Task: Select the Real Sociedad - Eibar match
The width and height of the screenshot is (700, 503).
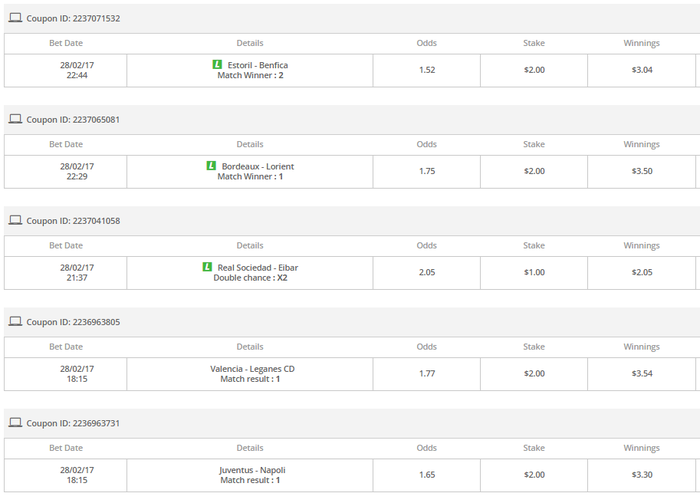Action: coord(257,267)
